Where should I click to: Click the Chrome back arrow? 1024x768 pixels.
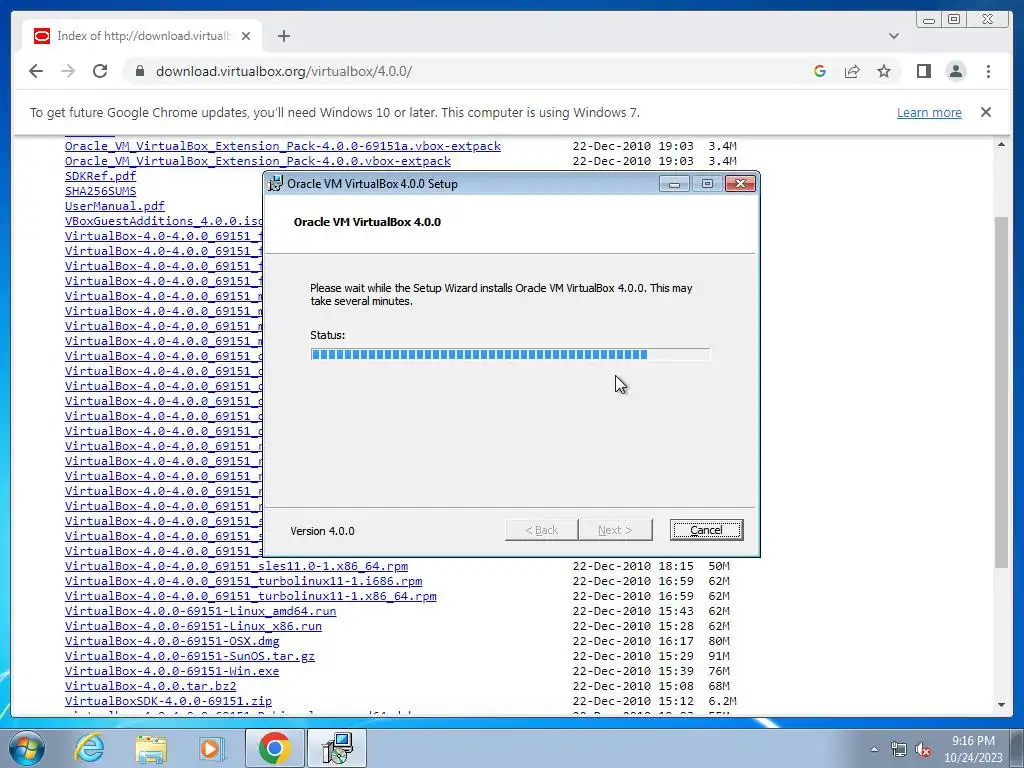[x=36, y=71]
